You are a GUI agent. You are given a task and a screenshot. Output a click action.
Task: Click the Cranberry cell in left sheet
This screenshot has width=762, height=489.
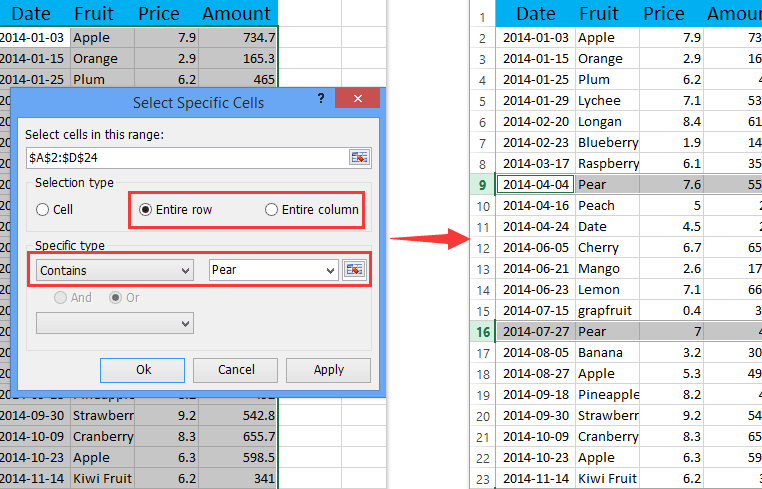point(103,437)
